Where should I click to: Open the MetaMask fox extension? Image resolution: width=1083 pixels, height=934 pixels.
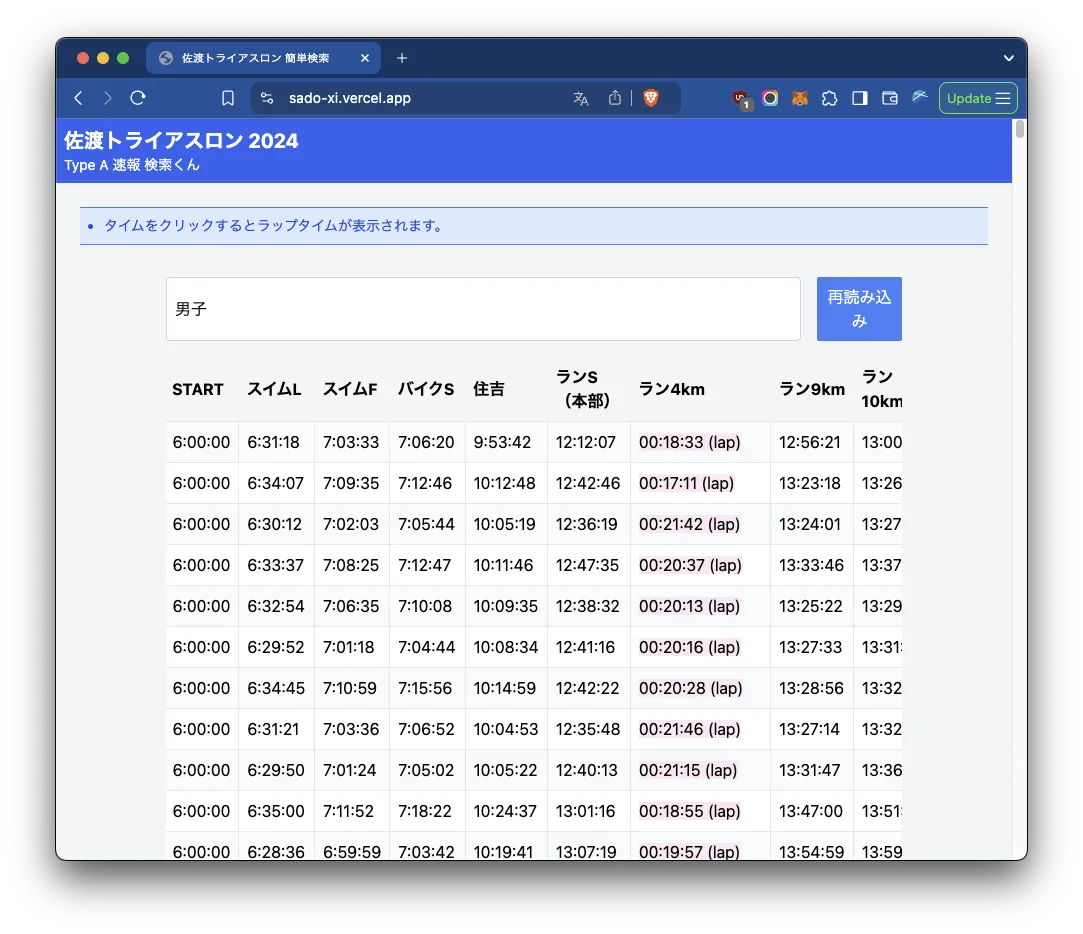800,98
